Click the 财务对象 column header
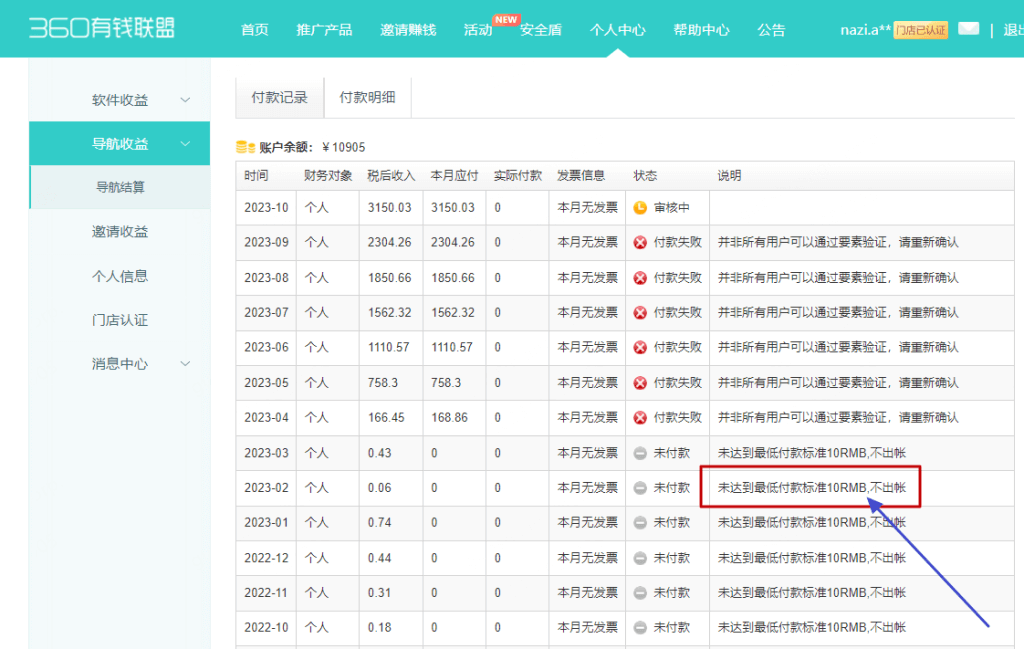This screenshot has width=1024, height=649. 328,176
